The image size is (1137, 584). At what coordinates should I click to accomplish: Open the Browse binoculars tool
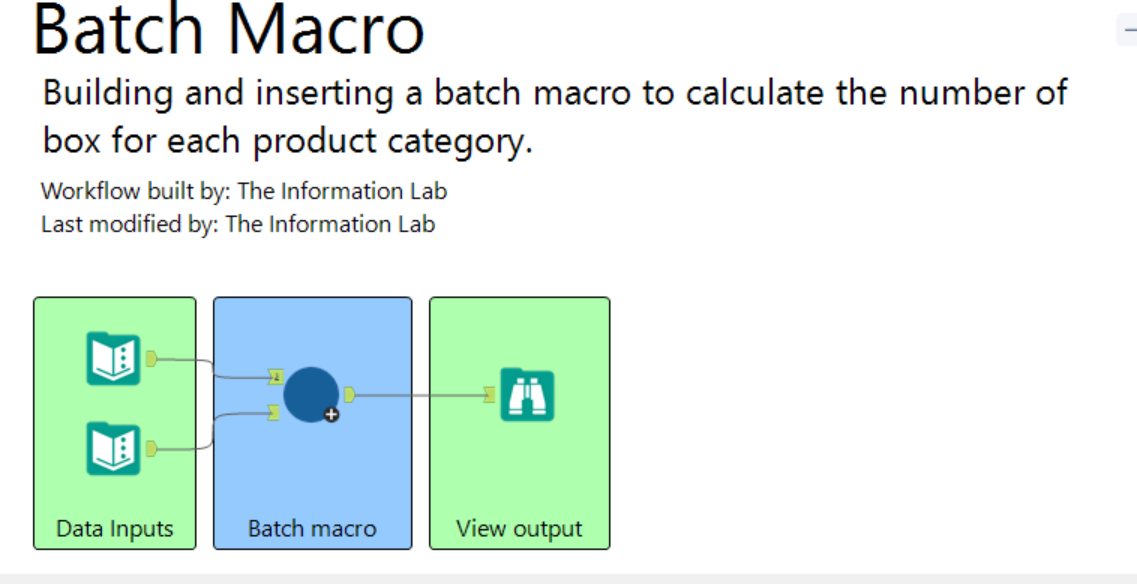(x=527, y=395)
